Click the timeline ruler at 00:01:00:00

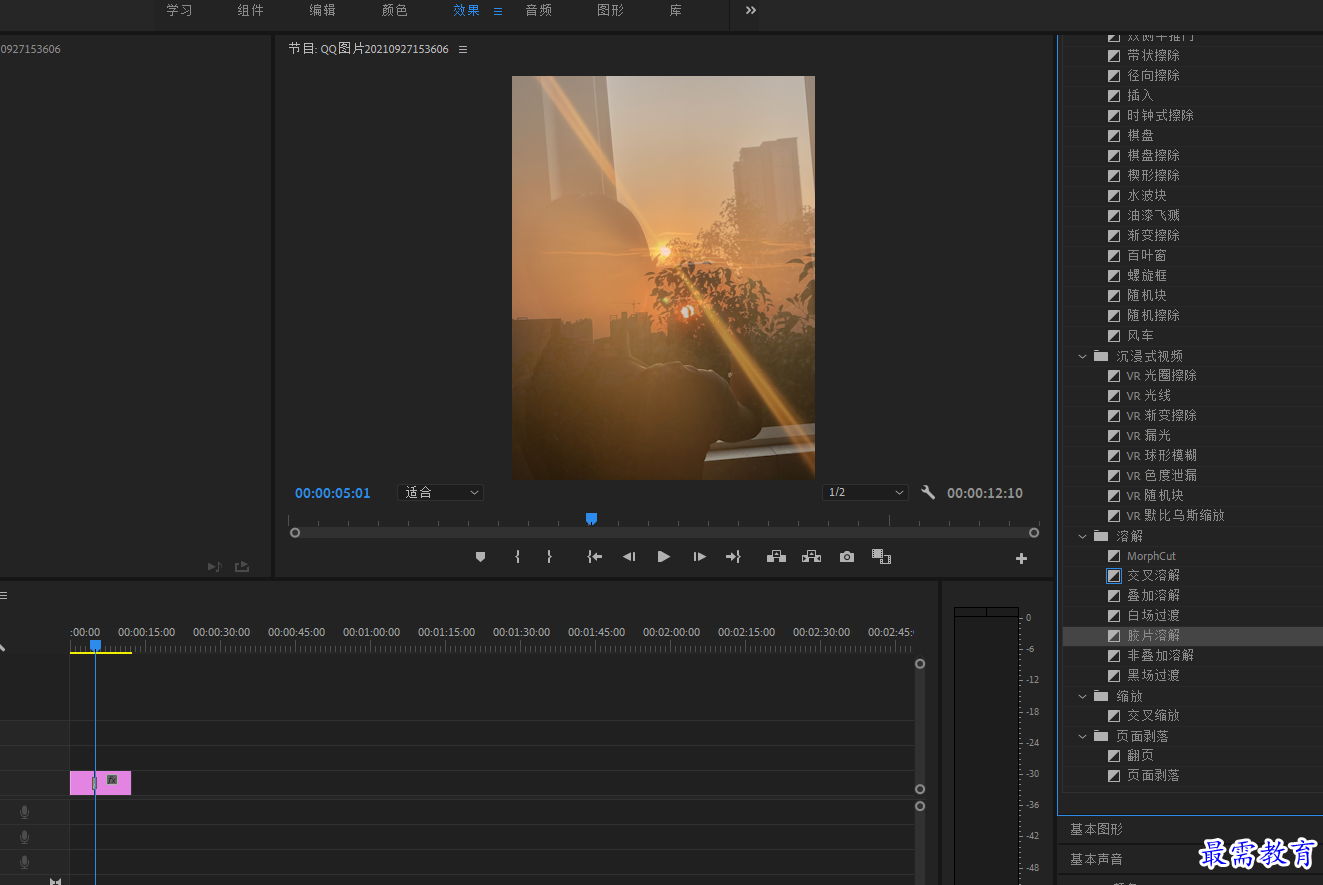click(x=371, y=633)
